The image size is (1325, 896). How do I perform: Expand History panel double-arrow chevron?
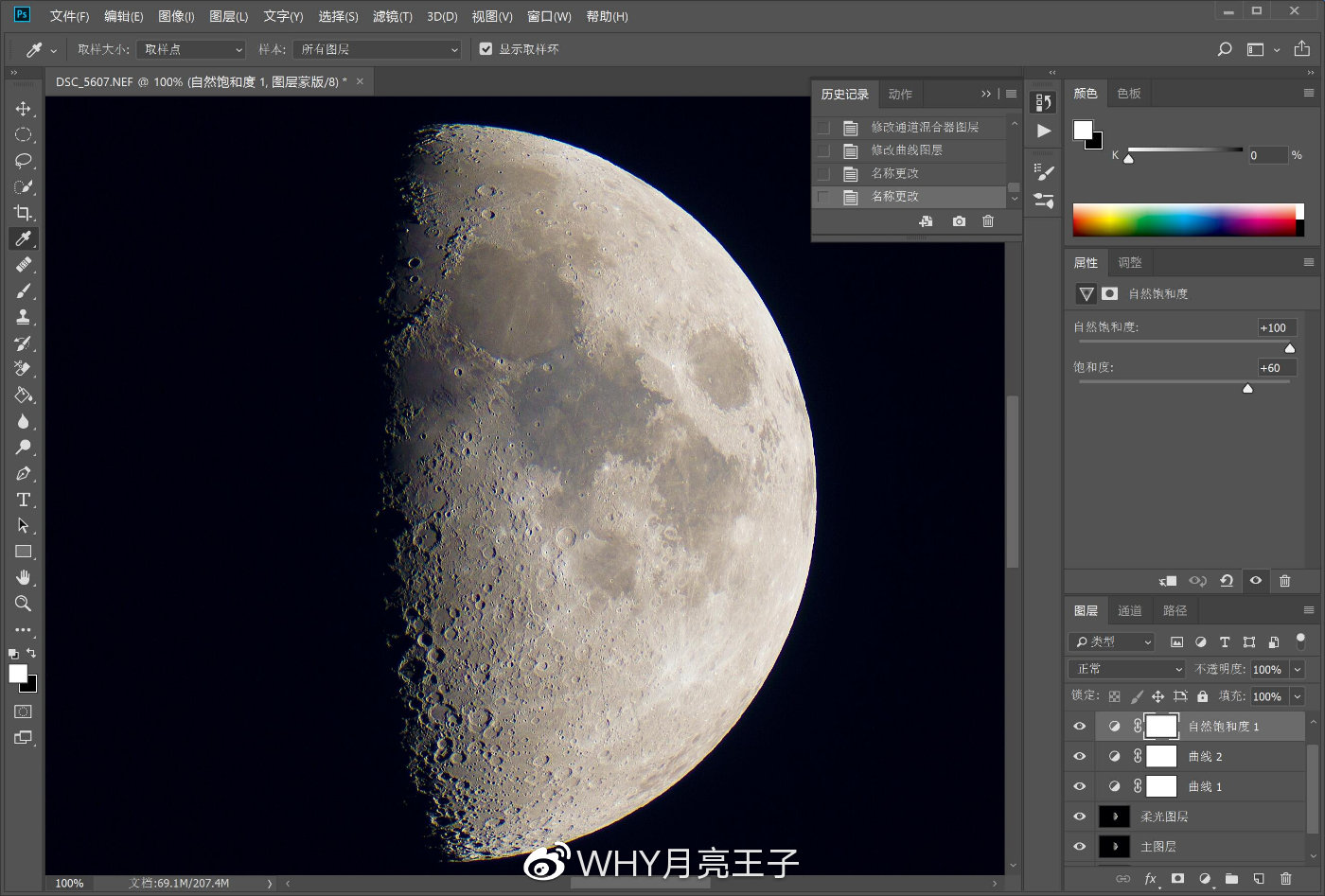pos(986,94)
